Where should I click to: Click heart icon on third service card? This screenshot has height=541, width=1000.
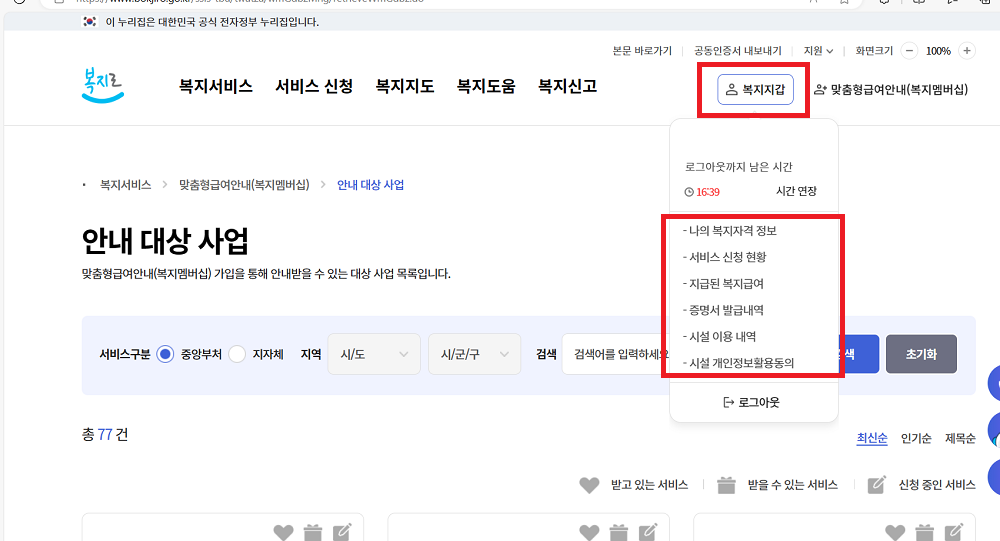pyautogui.click(x=895, y=532)
